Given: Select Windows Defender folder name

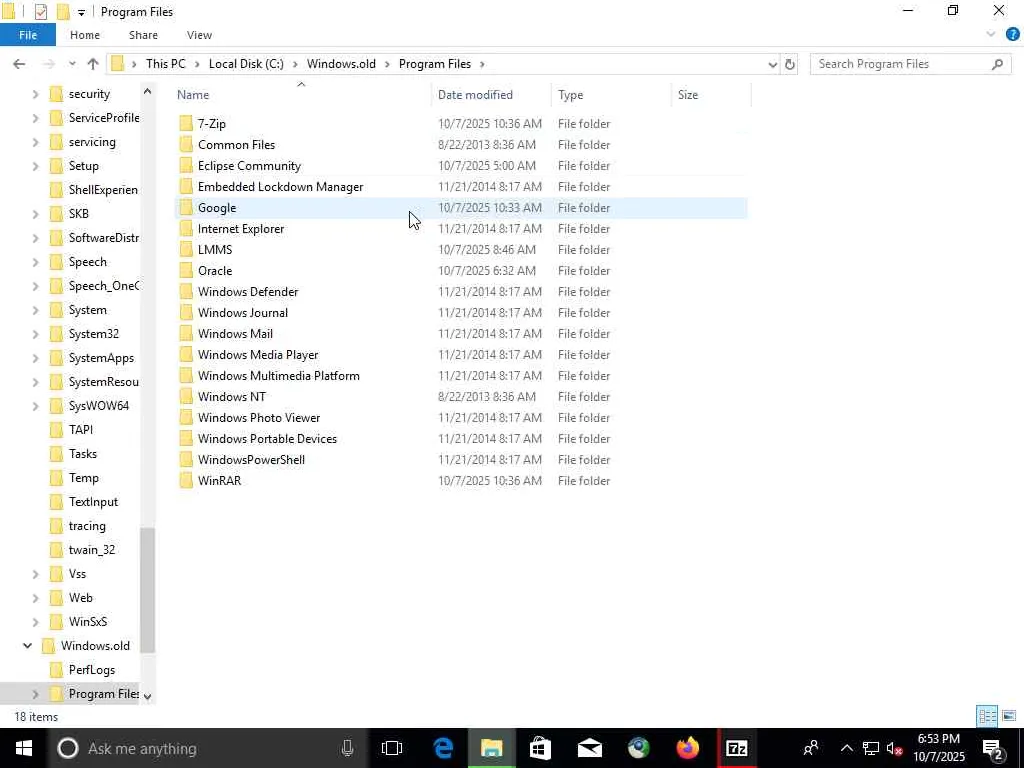Looking at the screenshot, I should [x=248, y=291].
